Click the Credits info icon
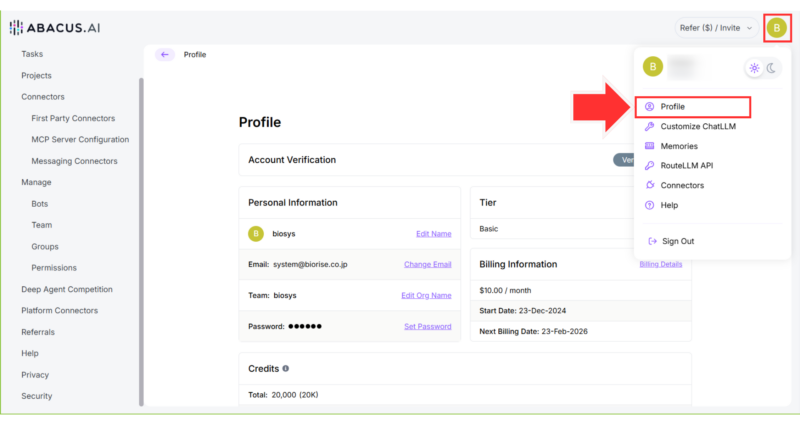 tap(286, 369)
